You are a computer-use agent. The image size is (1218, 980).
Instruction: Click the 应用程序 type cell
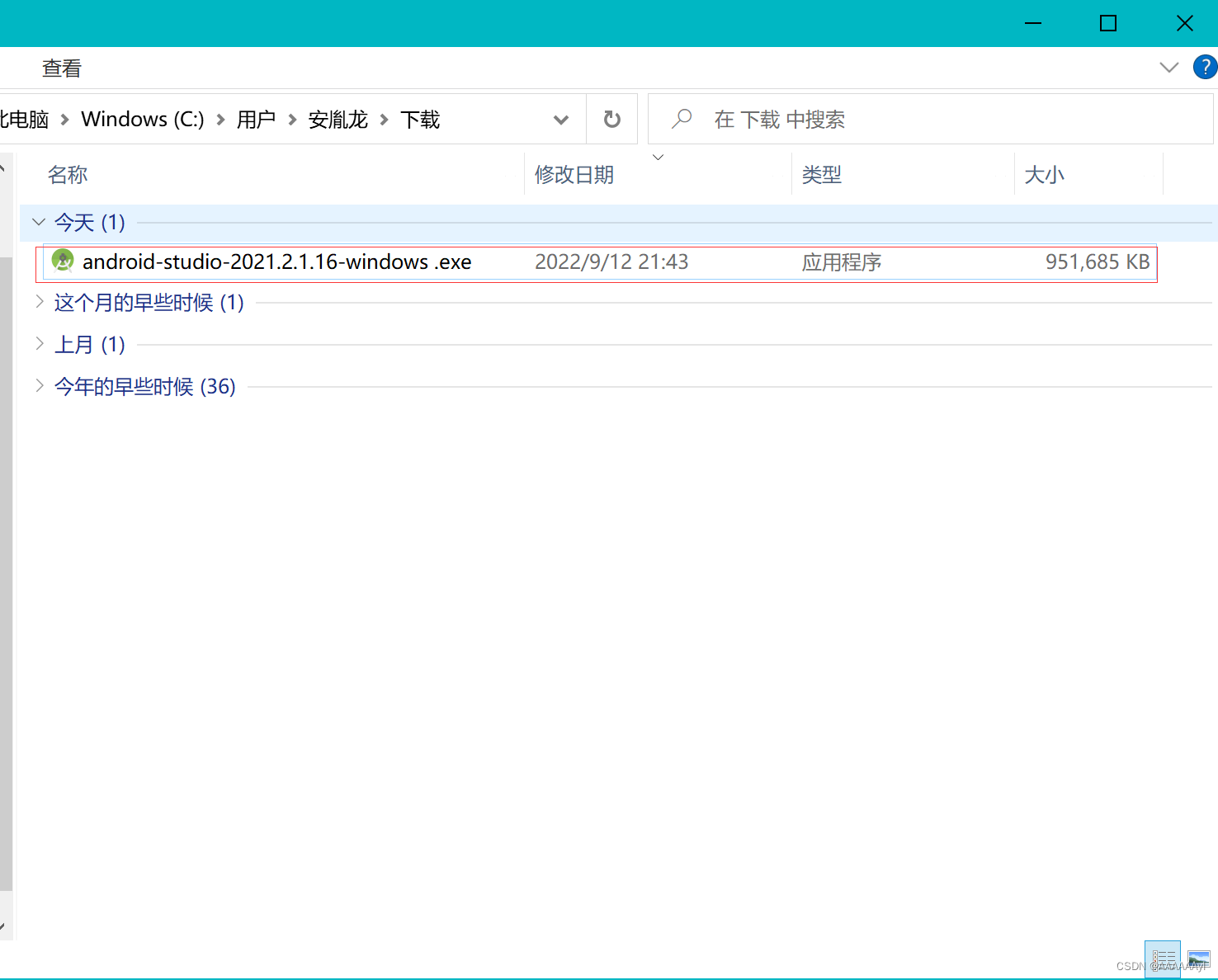pyautogui.click(x=842, y=262)
